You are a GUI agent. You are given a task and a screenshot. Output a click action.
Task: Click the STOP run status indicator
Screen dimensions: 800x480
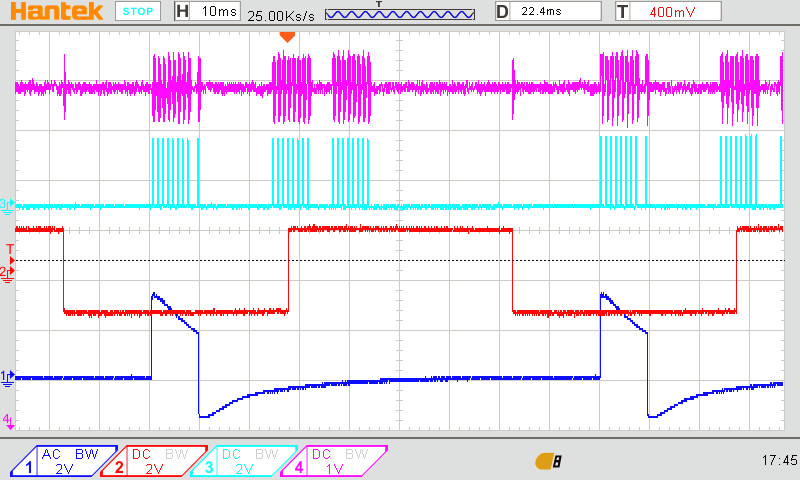pos(138,11)
